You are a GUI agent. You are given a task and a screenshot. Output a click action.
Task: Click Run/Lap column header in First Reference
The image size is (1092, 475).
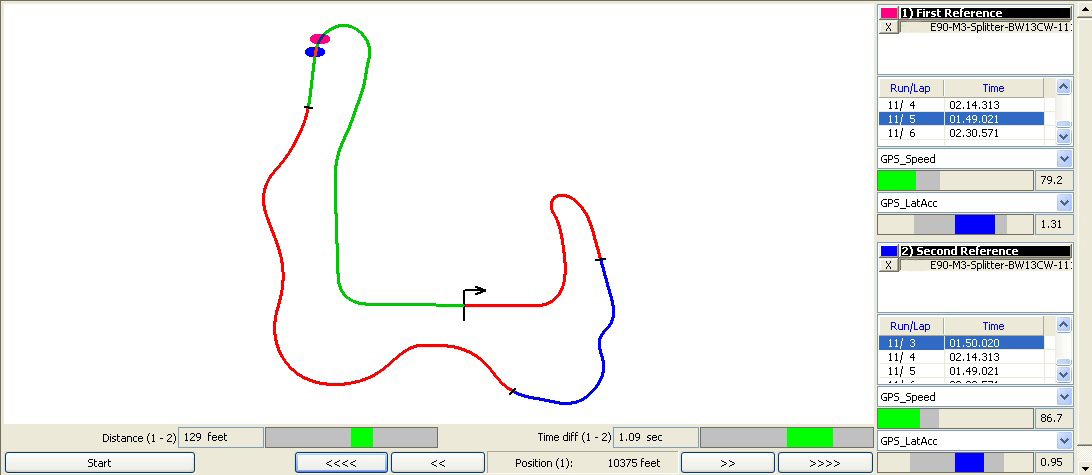(x=910, y=88)
